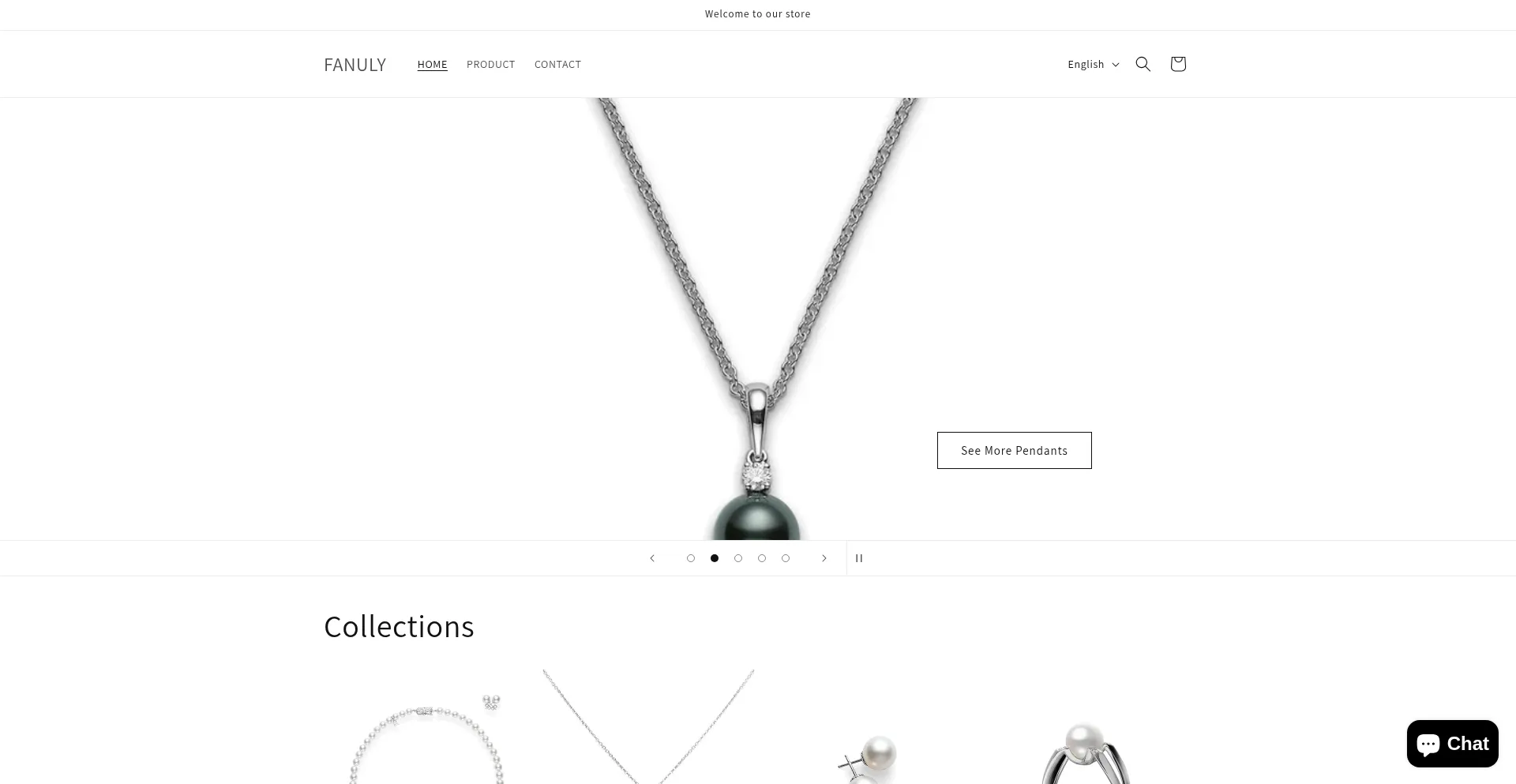Screen dimensions: 1516x784
Task: Open the shopping cart icon
Action: [x=1178, y=64]
